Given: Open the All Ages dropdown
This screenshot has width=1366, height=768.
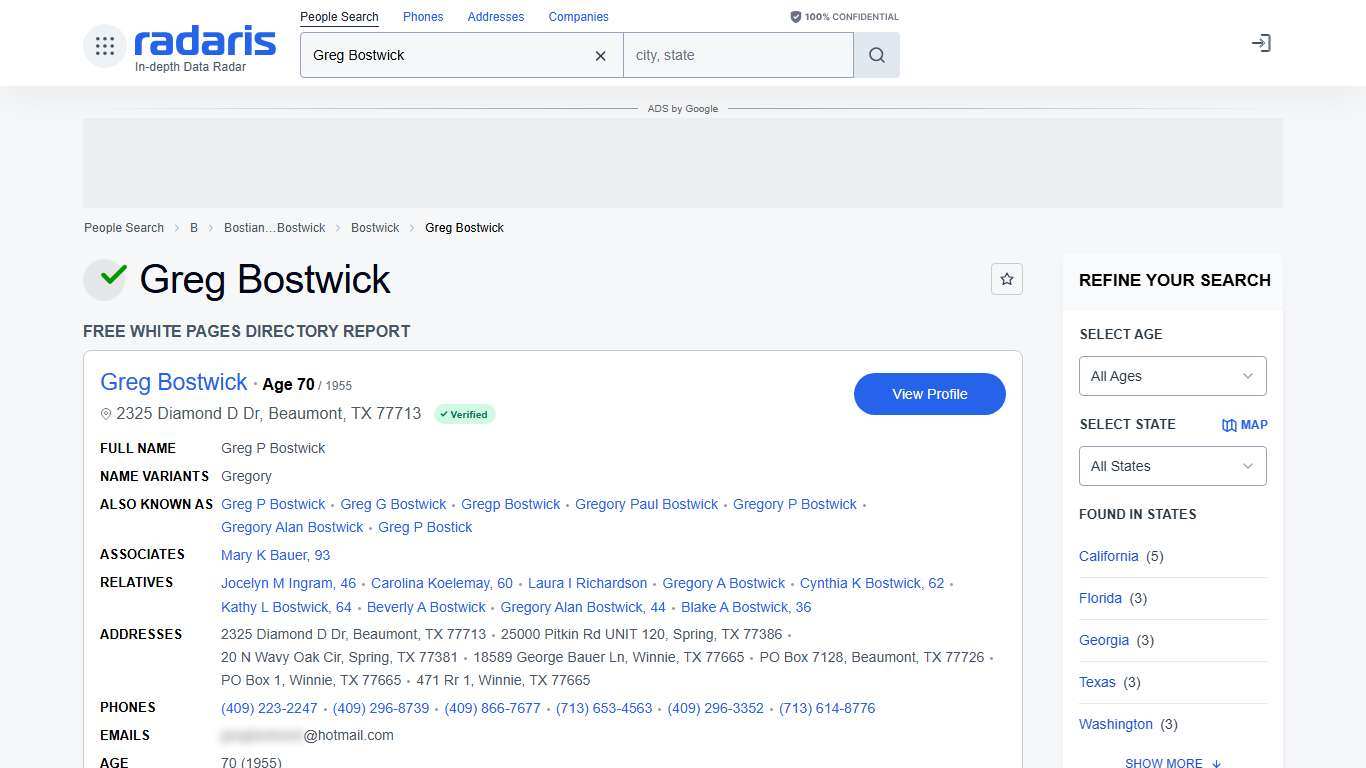Looking at the screenshot, I should click(x=1171, y=376).
